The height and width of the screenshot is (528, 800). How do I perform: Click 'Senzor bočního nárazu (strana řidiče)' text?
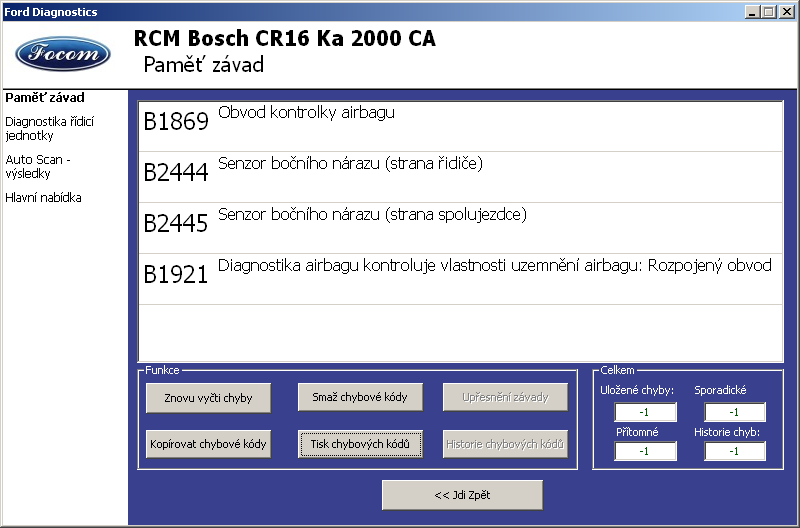pyautogui.click(x=350, y=163)
